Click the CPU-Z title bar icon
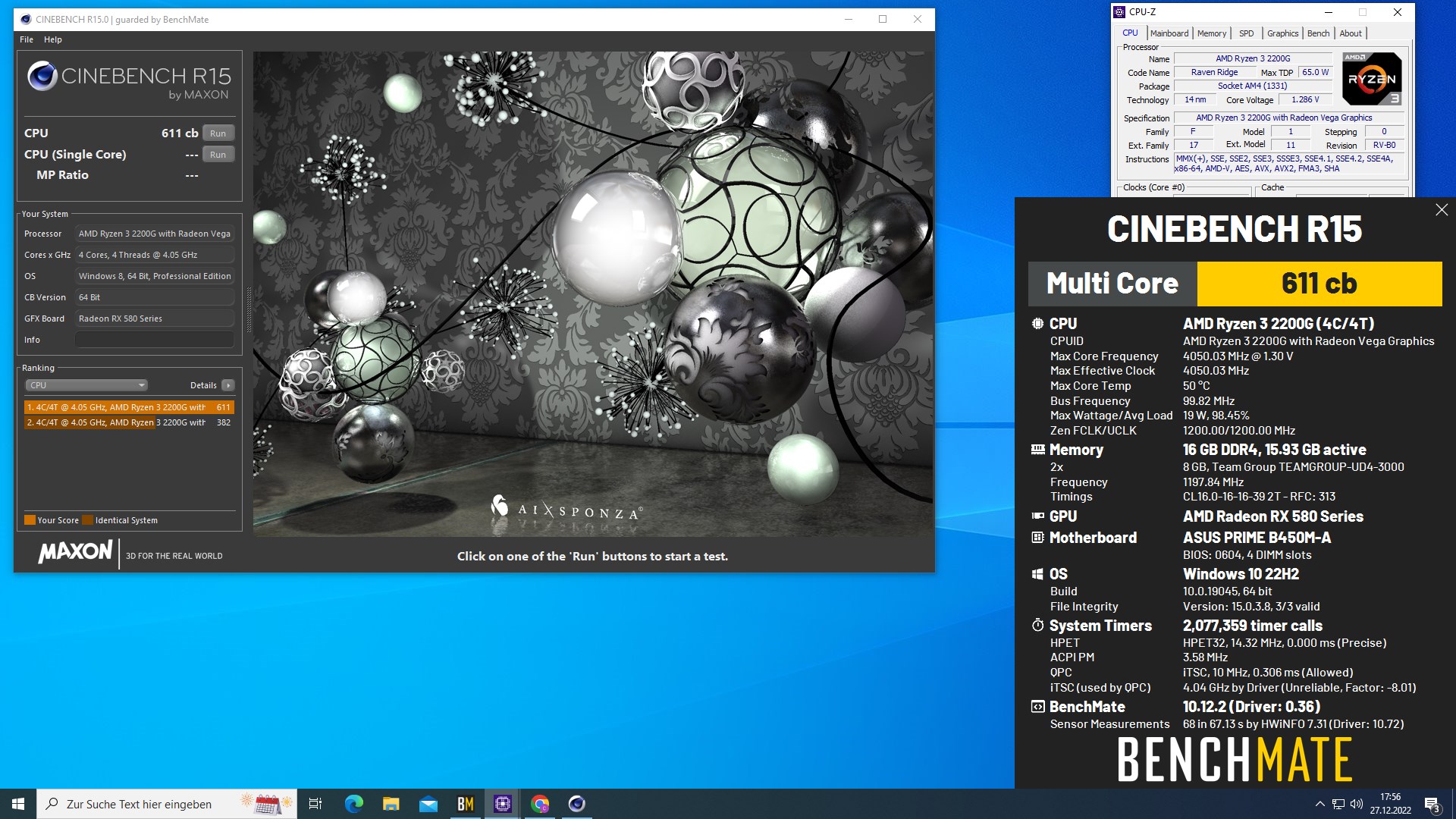This screenshot has height=819, width=1456. point(1119,12)
